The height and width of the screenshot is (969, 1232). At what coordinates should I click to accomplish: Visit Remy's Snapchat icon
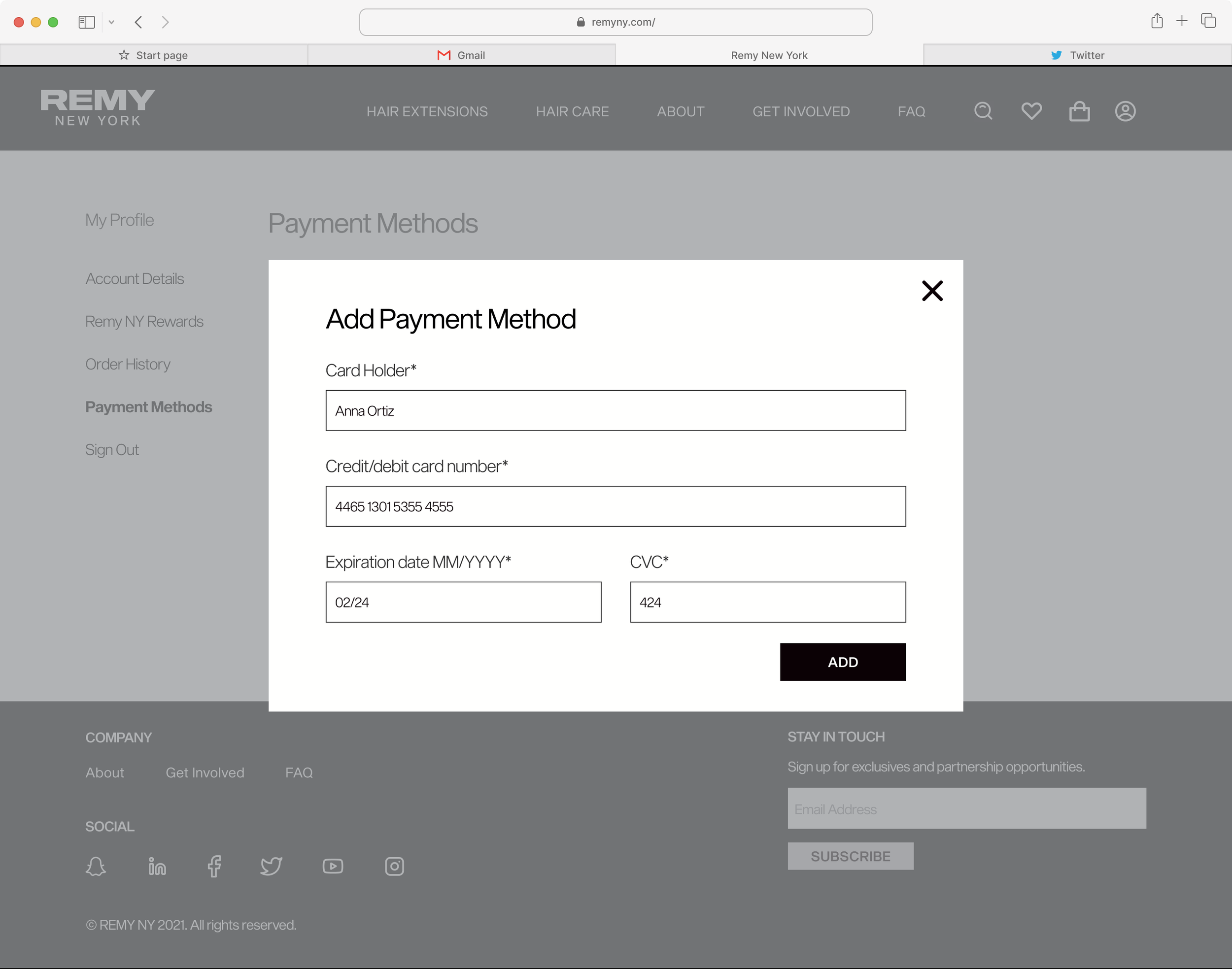(96, 866)
